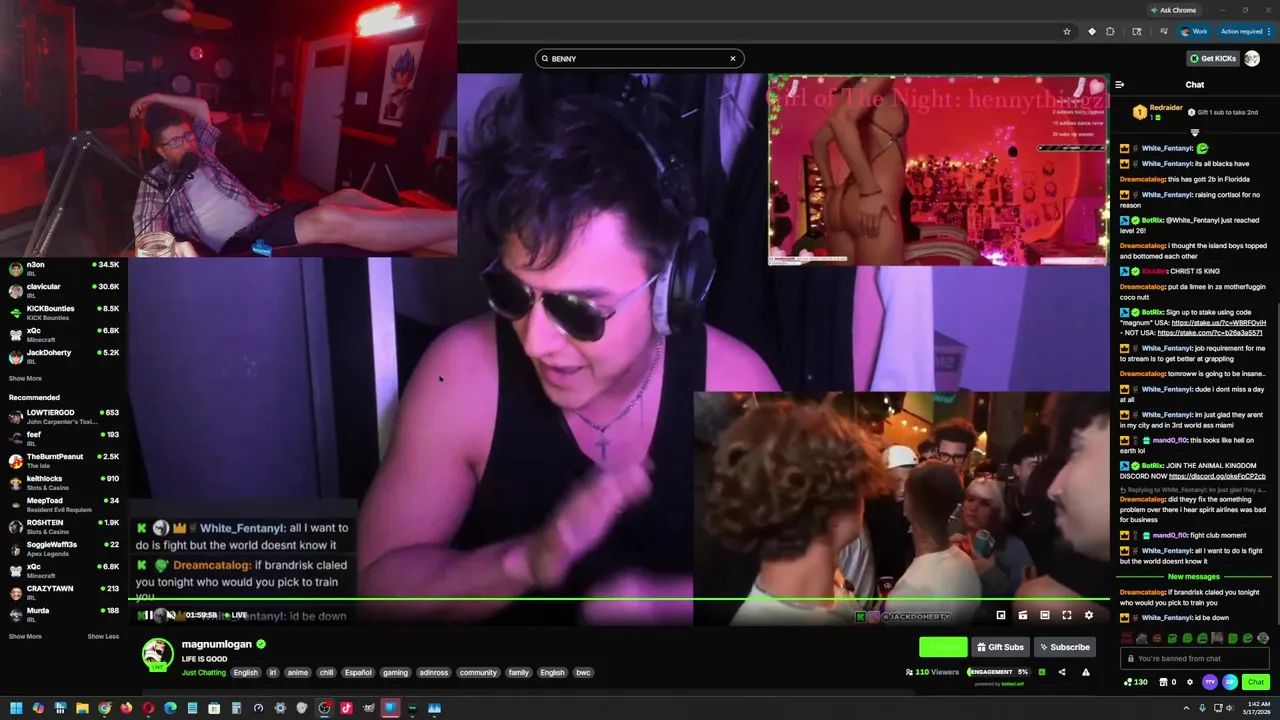
Task: Open keithlocks recommended channel
Action: tap(64, 482)
